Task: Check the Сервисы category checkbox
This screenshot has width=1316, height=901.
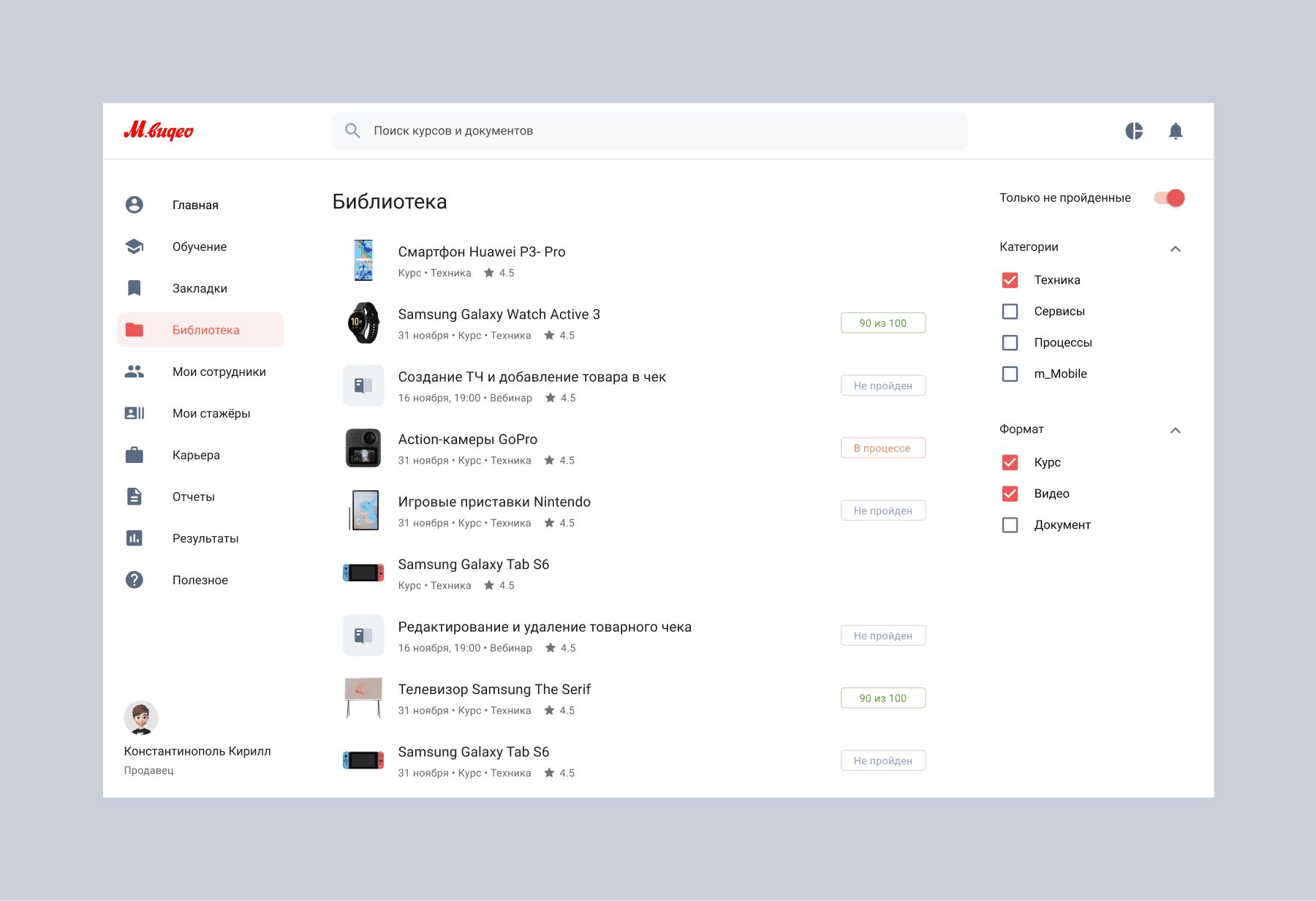Action: [x=1010, y=312]
